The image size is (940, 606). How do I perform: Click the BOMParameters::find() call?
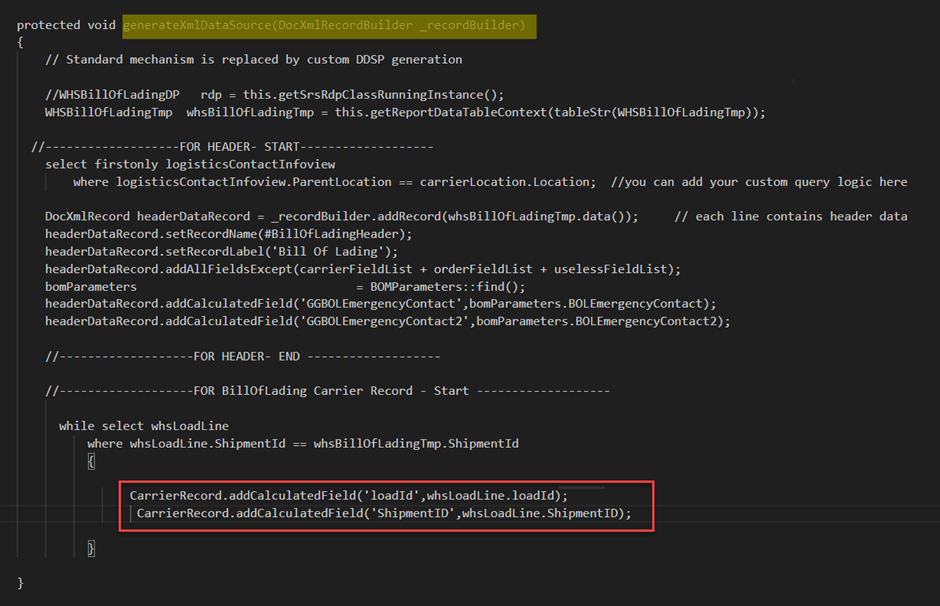point(454,286)
